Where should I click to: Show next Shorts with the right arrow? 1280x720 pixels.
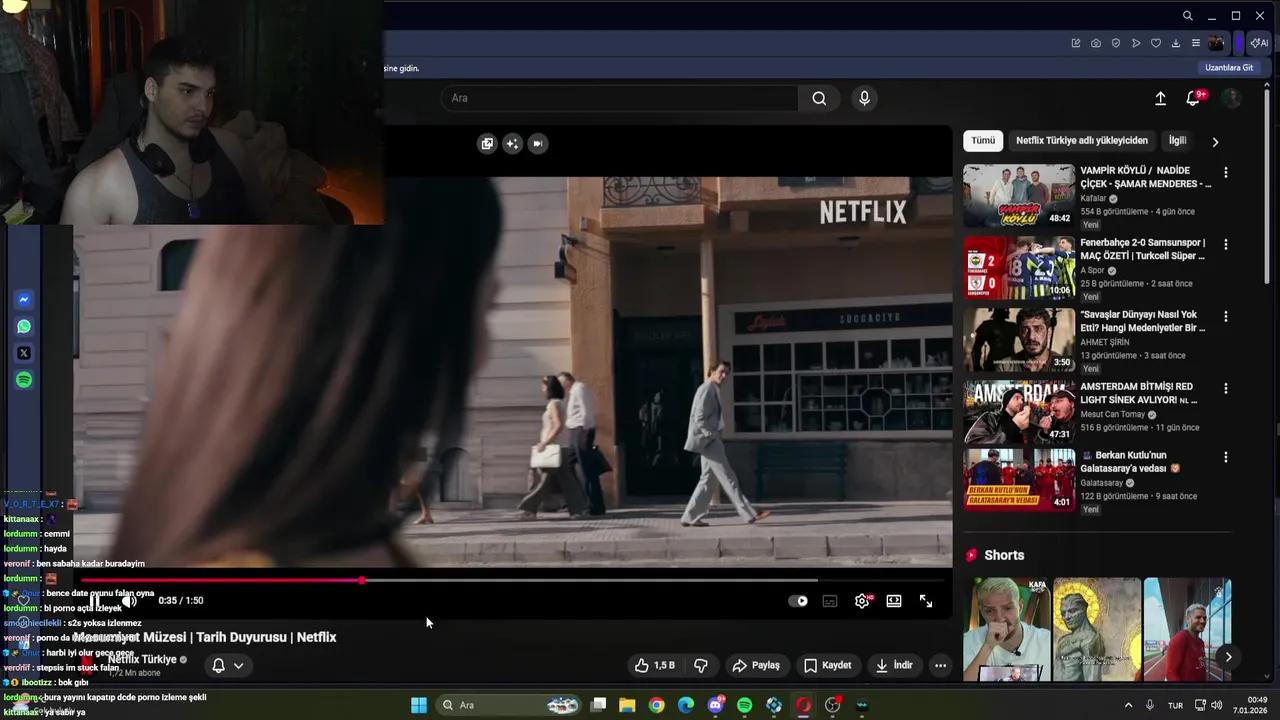pyautogui.click(x=1228, y=657)
